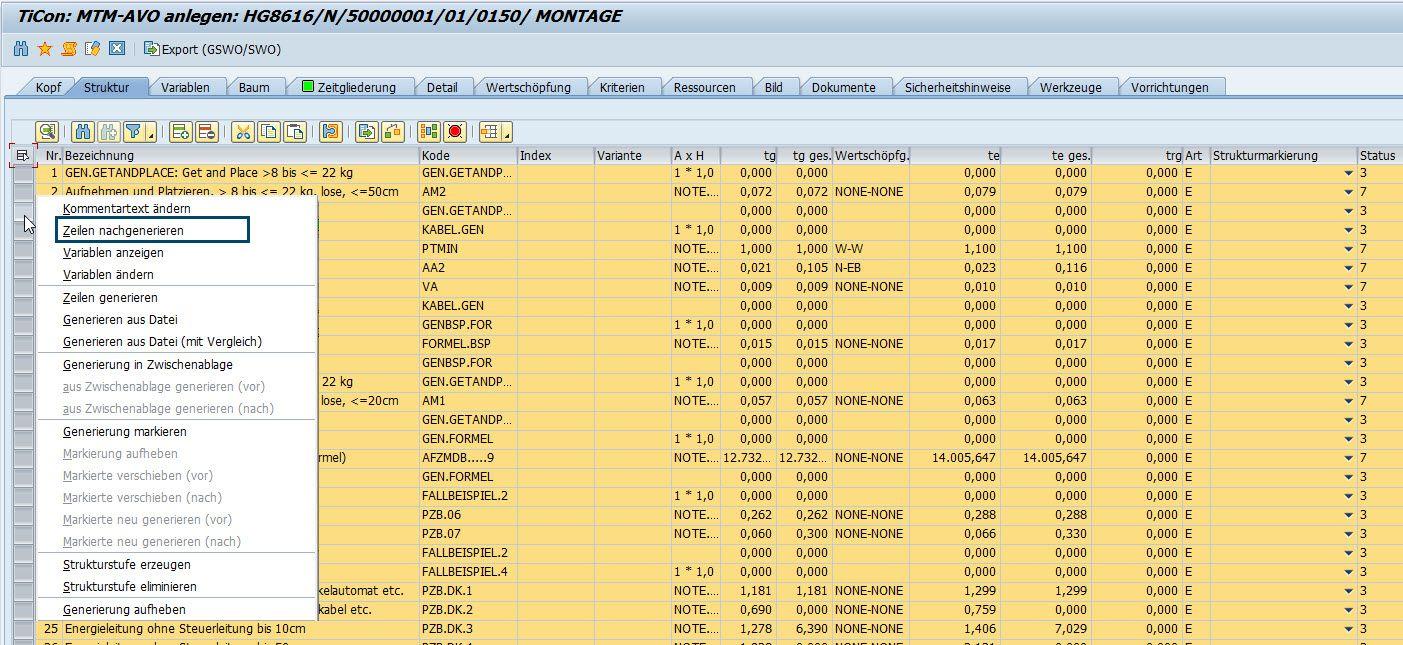This screenshot has height=645, width=1403.
Task: Click the paste clipboard icon in grid toolbar
Action: click(x=295, y=132)
